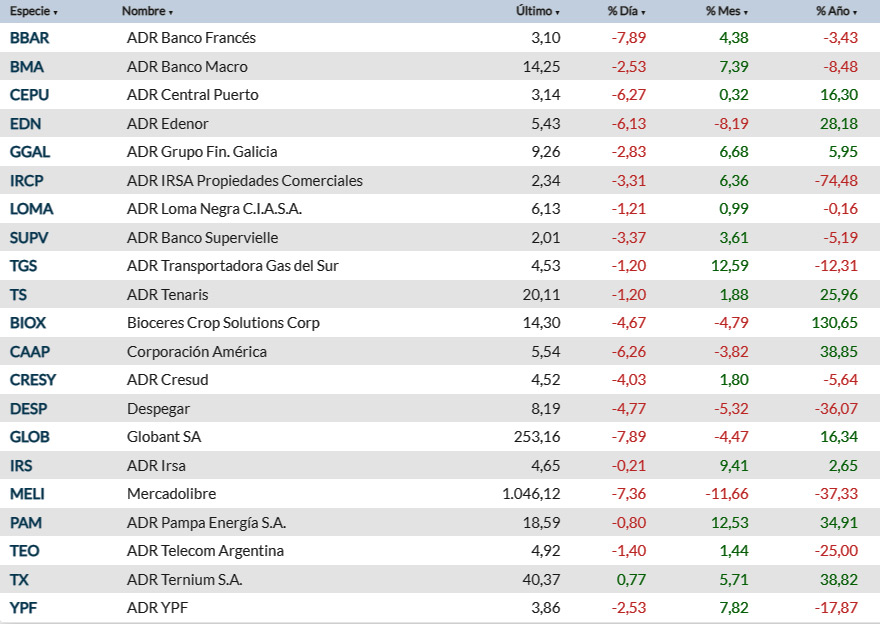Select the name ADR Telecom Argentina
The width and height of the screenshot is (880, 624).
(x=205, y=551)
